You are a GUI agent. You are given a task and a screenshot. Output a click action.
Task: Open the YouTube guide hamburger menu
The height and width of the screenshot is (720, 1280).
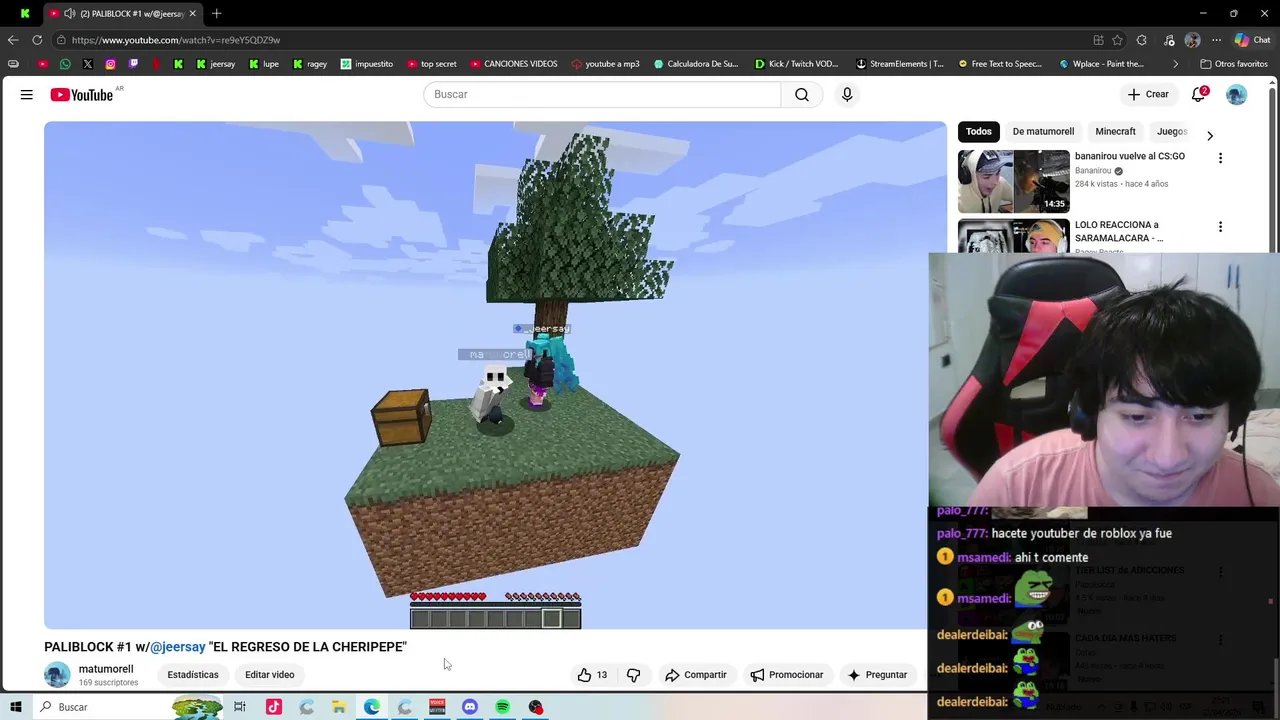coord(27,94)
